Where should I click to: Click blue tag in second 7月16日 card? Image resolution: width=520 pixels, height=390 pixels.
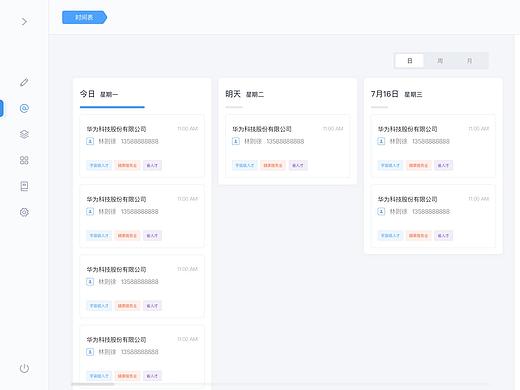pos(390,236)
